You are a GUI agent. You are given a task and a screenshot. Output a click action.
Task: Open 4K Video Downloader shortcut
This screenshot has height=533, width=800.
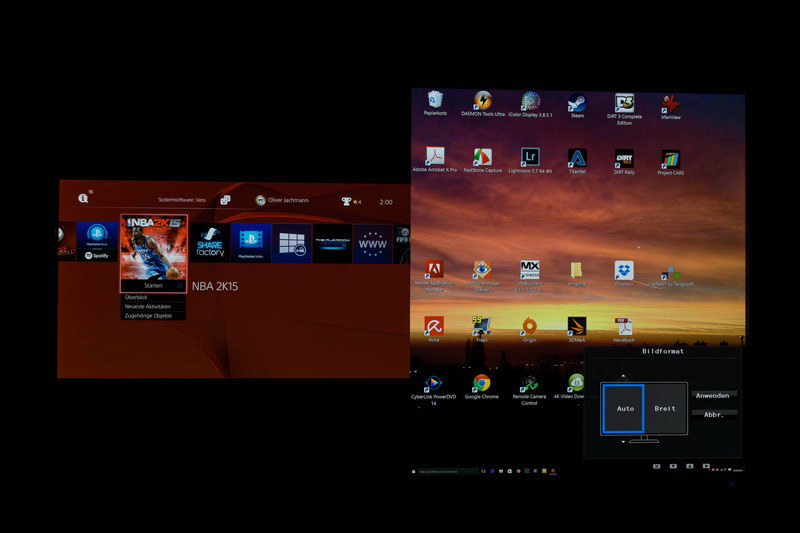coord(569,387)
